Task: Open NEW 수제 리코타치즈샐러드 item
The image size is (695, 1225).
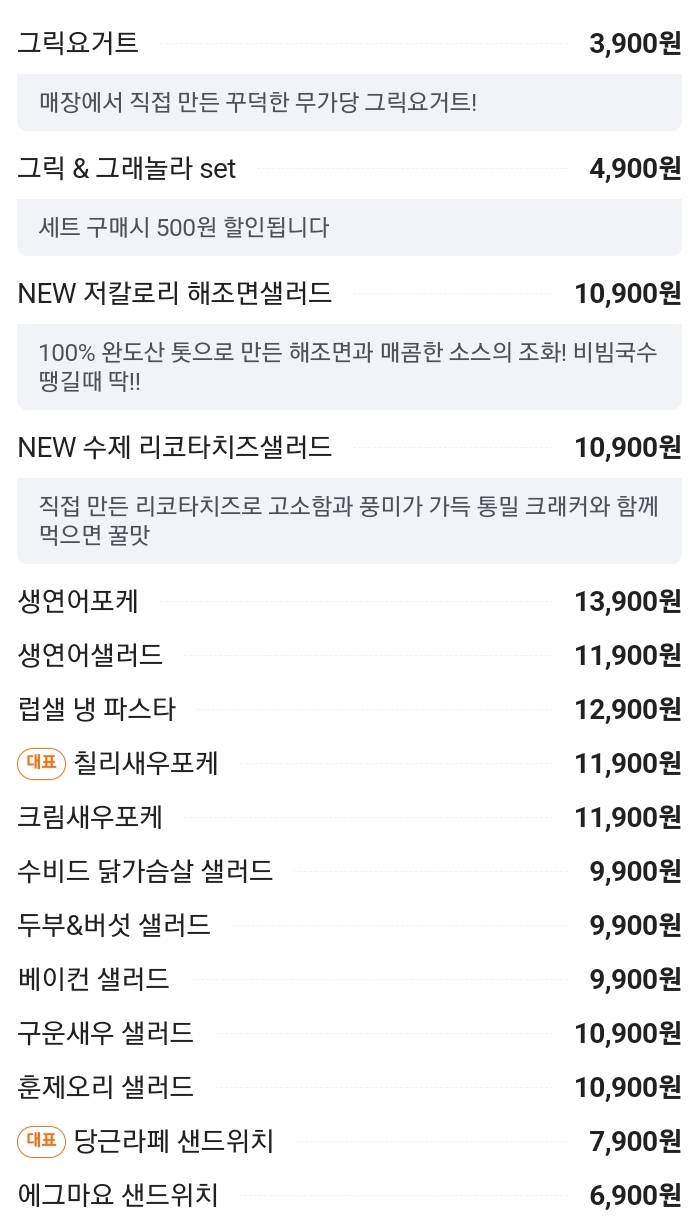Action: tap(349, 446)
